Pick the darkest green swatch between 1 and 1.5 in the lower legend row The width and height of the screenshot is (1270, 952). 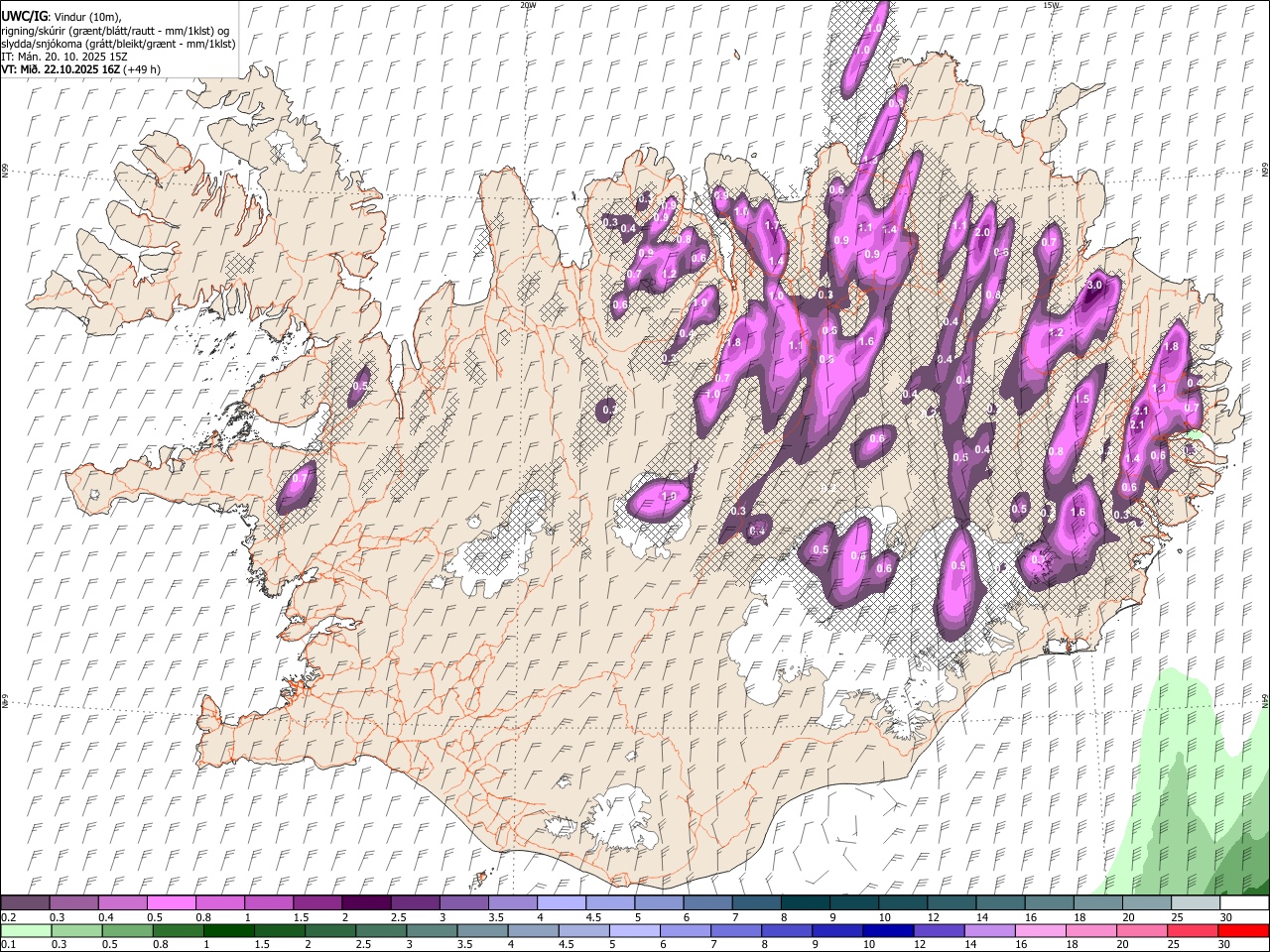228,930
